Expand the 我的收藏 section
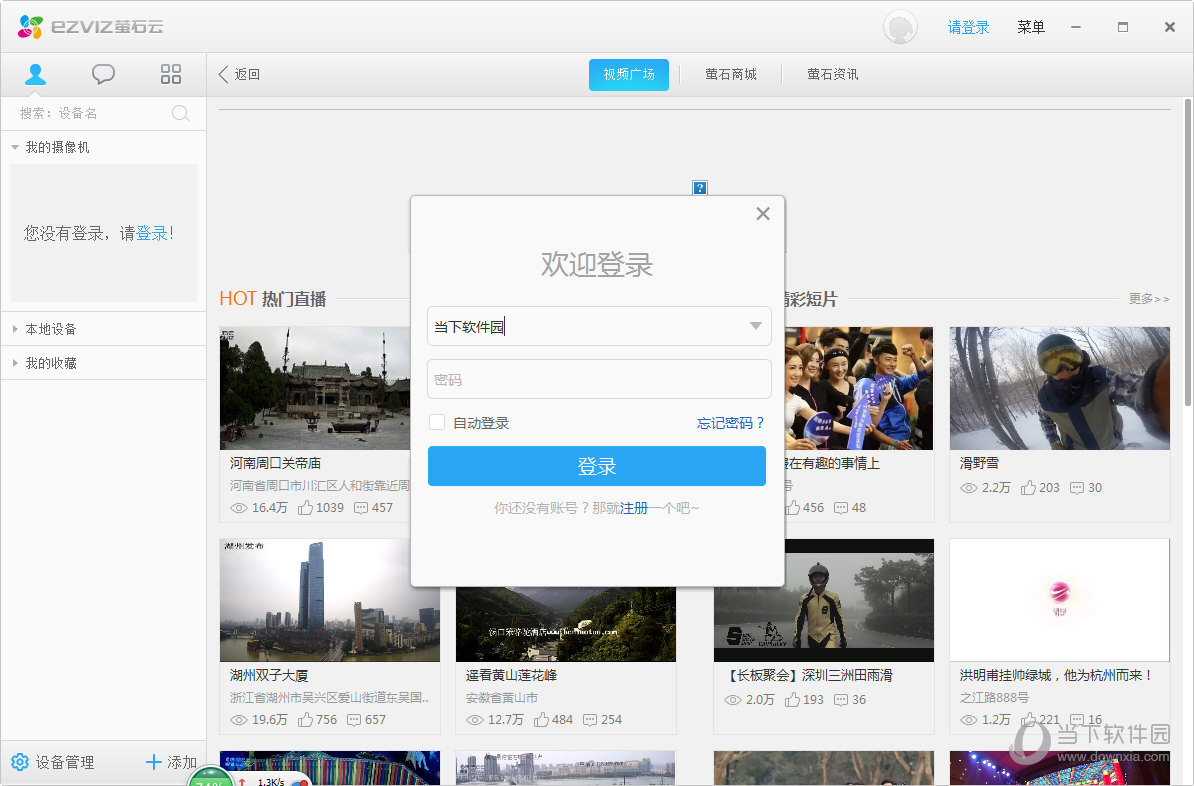Image resolution: width=1194 pixels, height=786 pixels. [14, 363]
